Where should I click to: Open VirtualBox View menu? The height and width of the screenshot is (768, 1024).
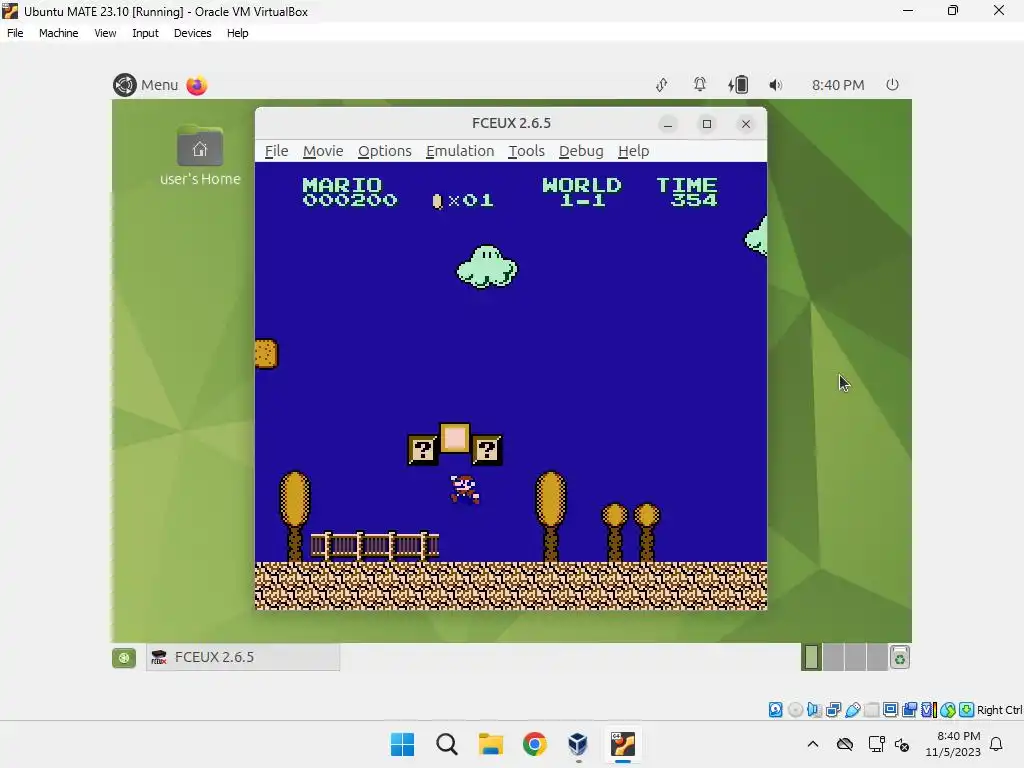pos(105,33)
